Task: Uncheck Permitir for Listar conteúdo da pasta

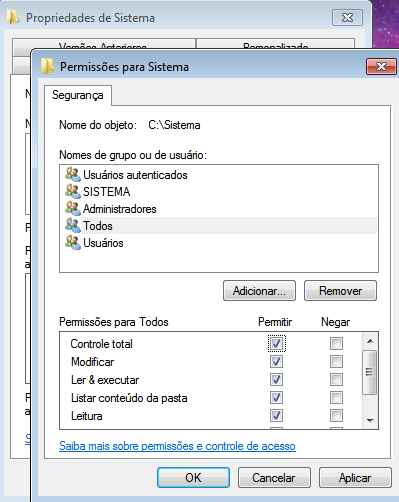Action: (x=276, y=397)
